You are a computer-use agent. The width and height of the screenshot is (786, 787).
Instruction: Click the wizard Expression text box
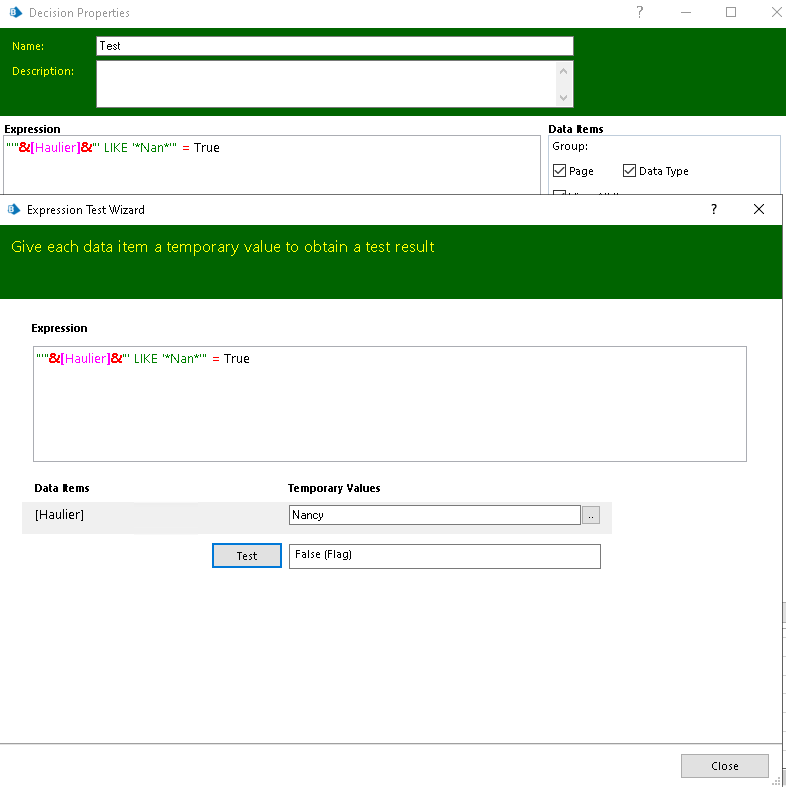pos(390,404)
